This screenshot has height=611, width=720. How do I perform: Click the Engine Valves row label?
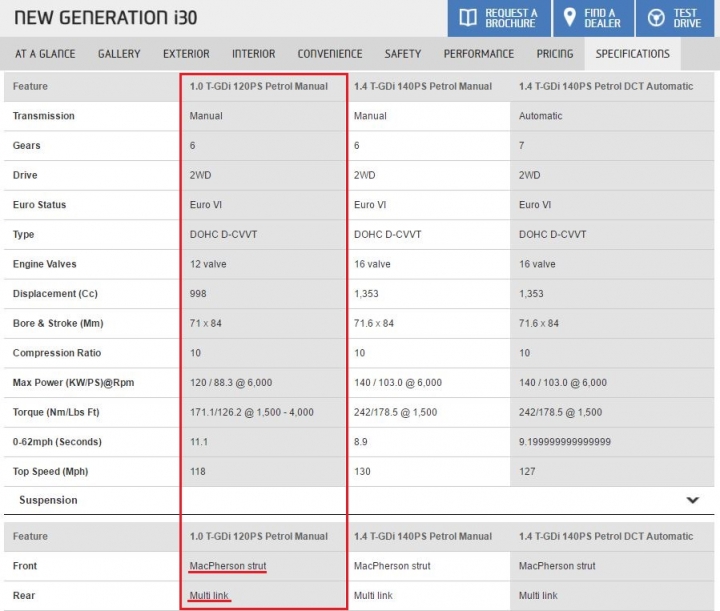click(45, 264)
